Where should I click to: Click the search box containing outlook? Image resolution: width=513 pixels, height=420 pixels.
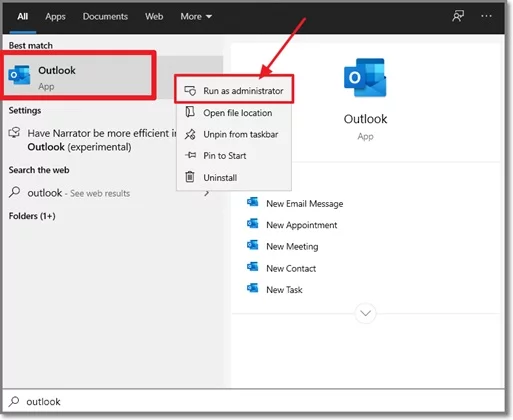pyautogui.click(x=253, y=401)
